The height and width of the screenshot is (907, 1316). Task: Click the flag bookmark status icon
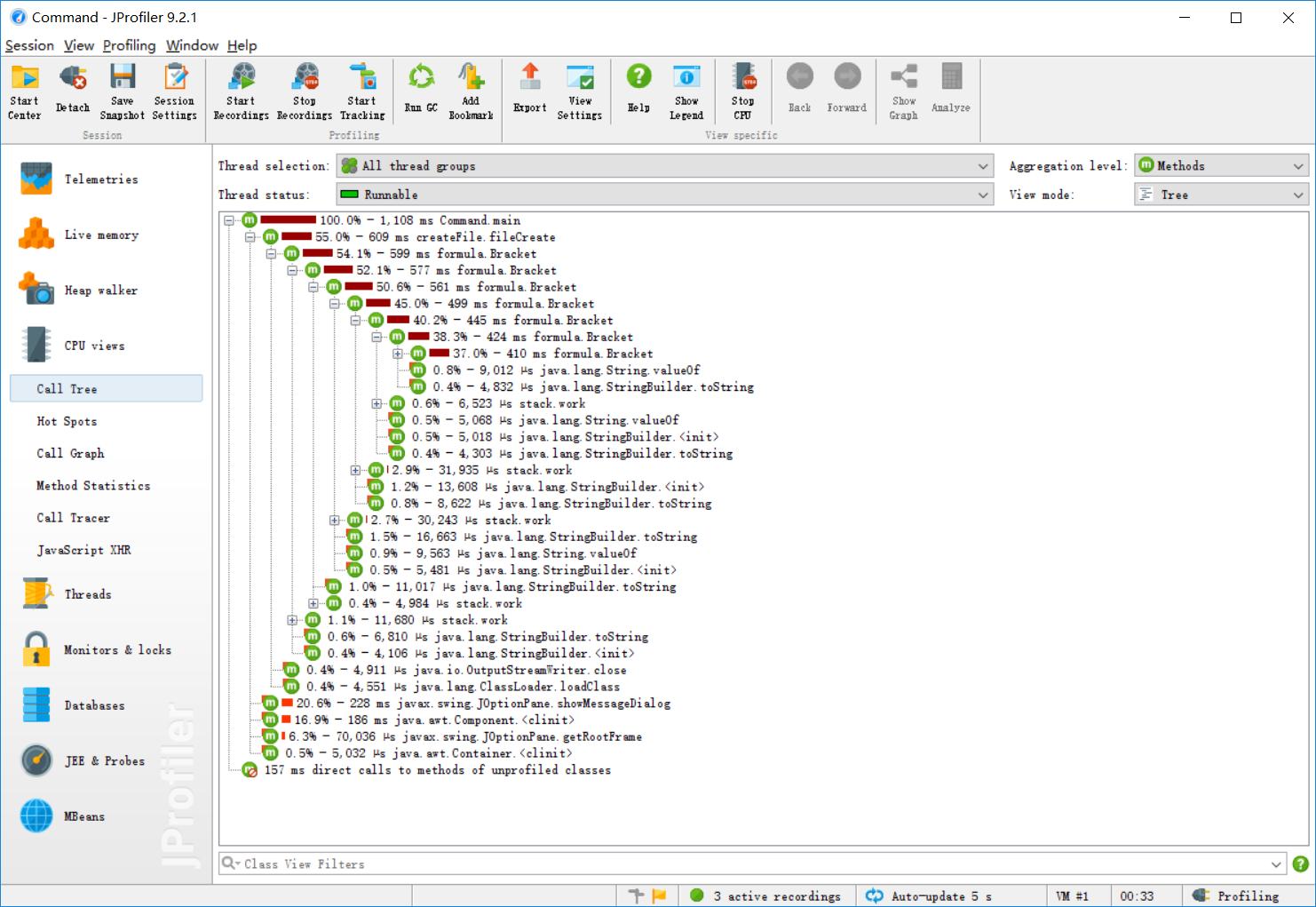659,896
